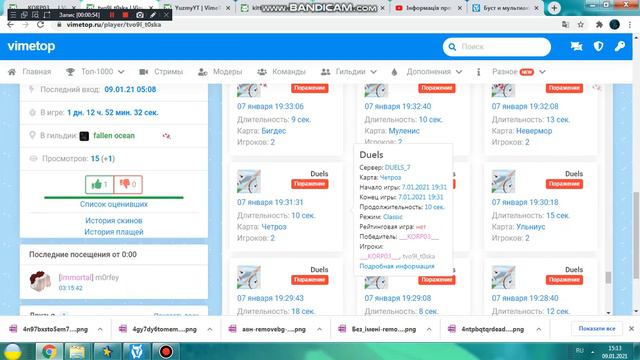
Task: Expand the Дополнения dropdown menu
Action: [x=427, y=72]
